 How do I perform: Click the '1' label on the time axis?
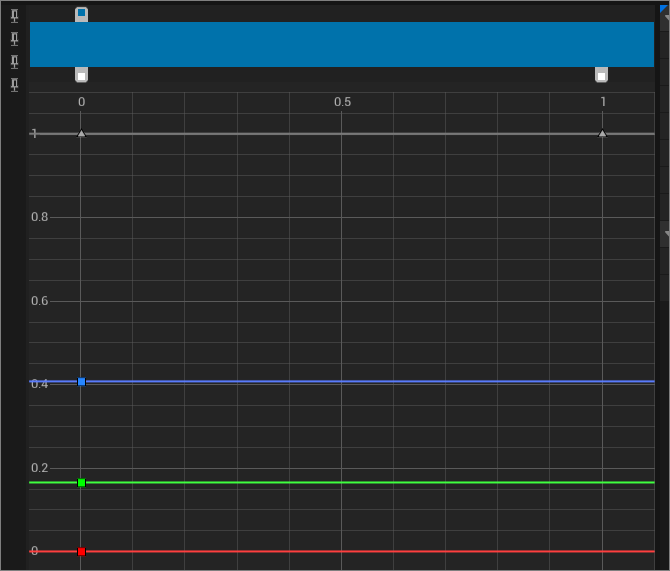pyautogui.click(x=603, y=102)
